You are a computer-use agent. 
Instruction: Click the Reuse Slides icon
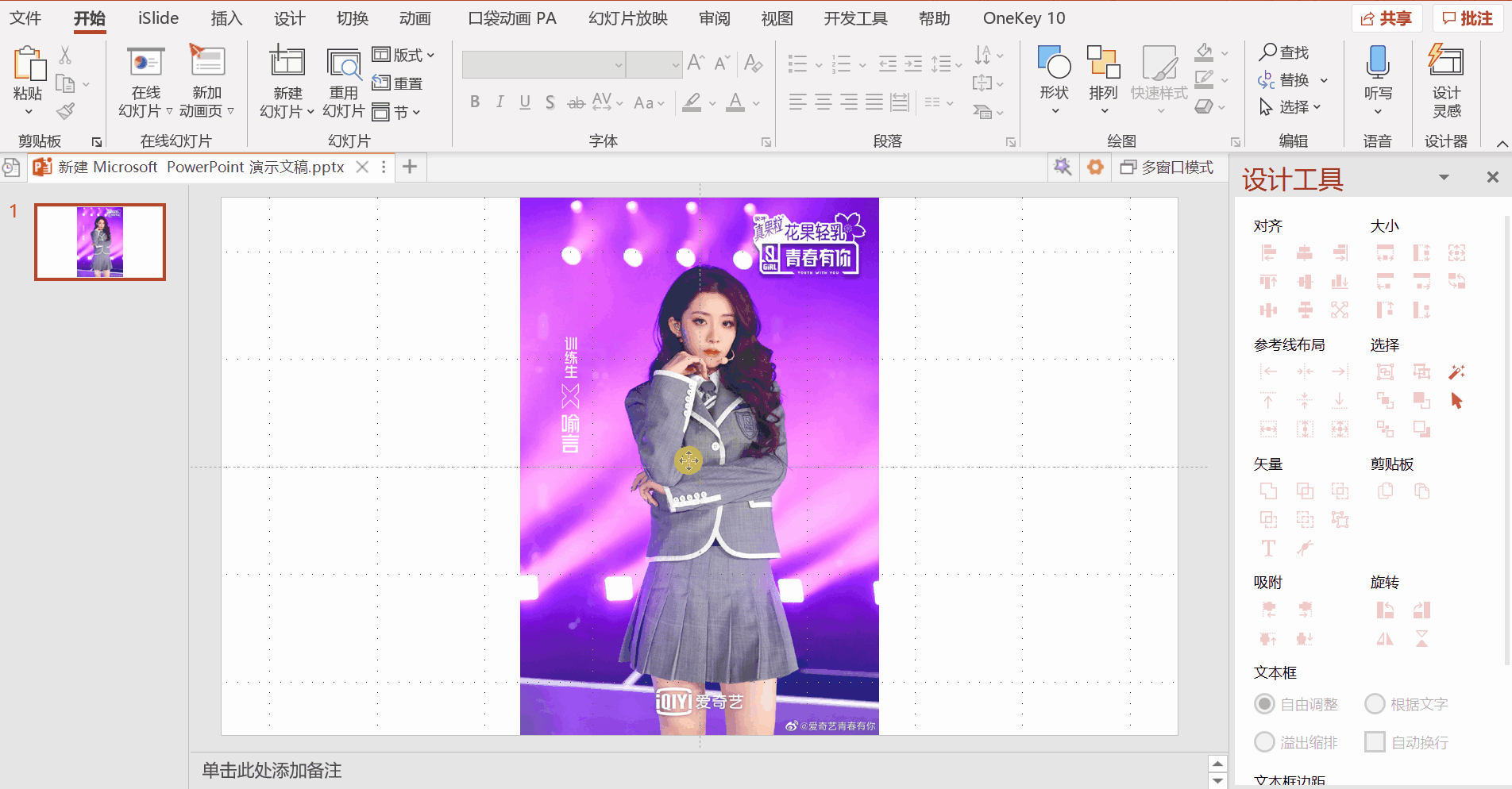[345, 64]
